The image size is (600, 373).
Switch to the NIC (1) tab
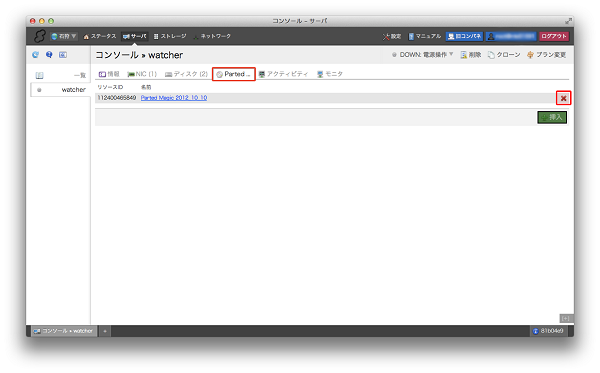pyautogui.click(x=142, y=74)
